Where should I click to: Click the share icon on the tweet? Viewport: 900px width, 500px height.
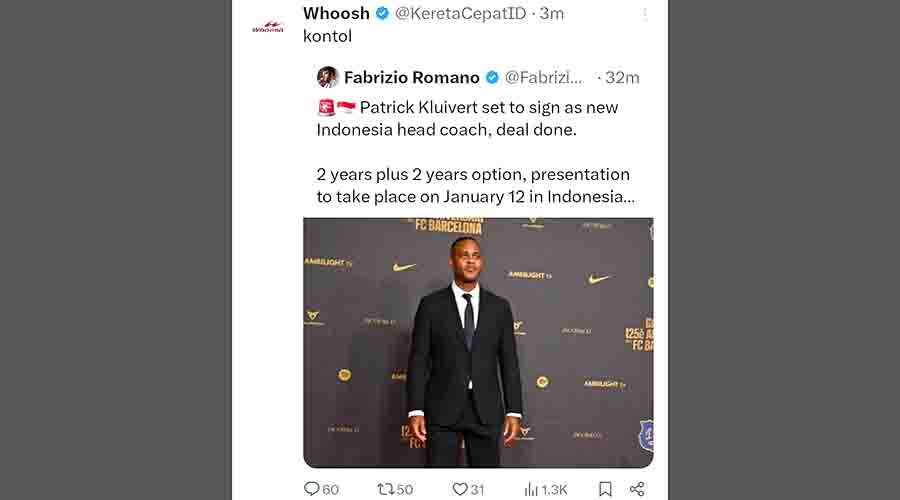click(x=637, y=489)
